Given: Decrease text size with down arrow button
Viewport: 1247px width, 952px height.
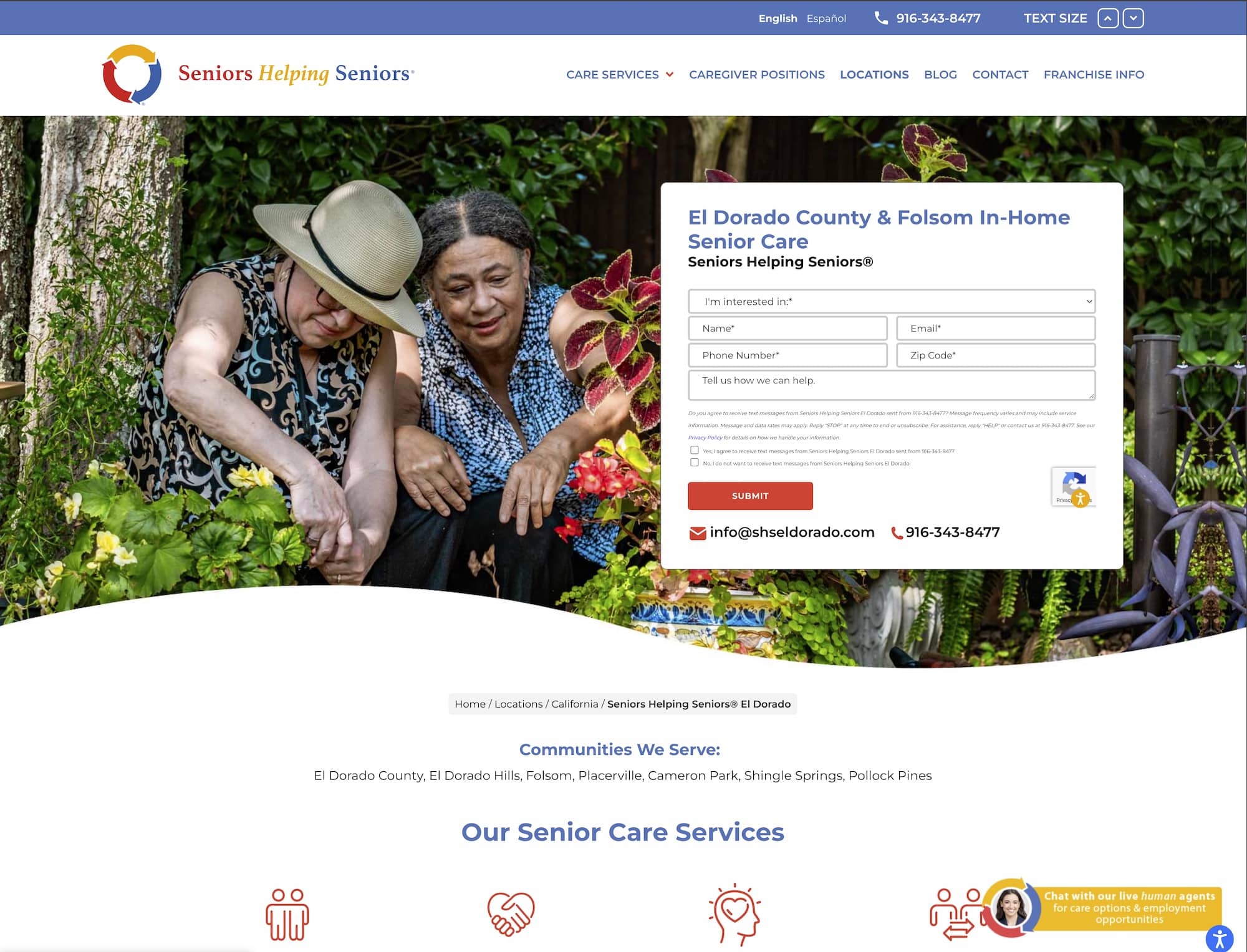Looking at the screenshot, I should coord(1133,18).
